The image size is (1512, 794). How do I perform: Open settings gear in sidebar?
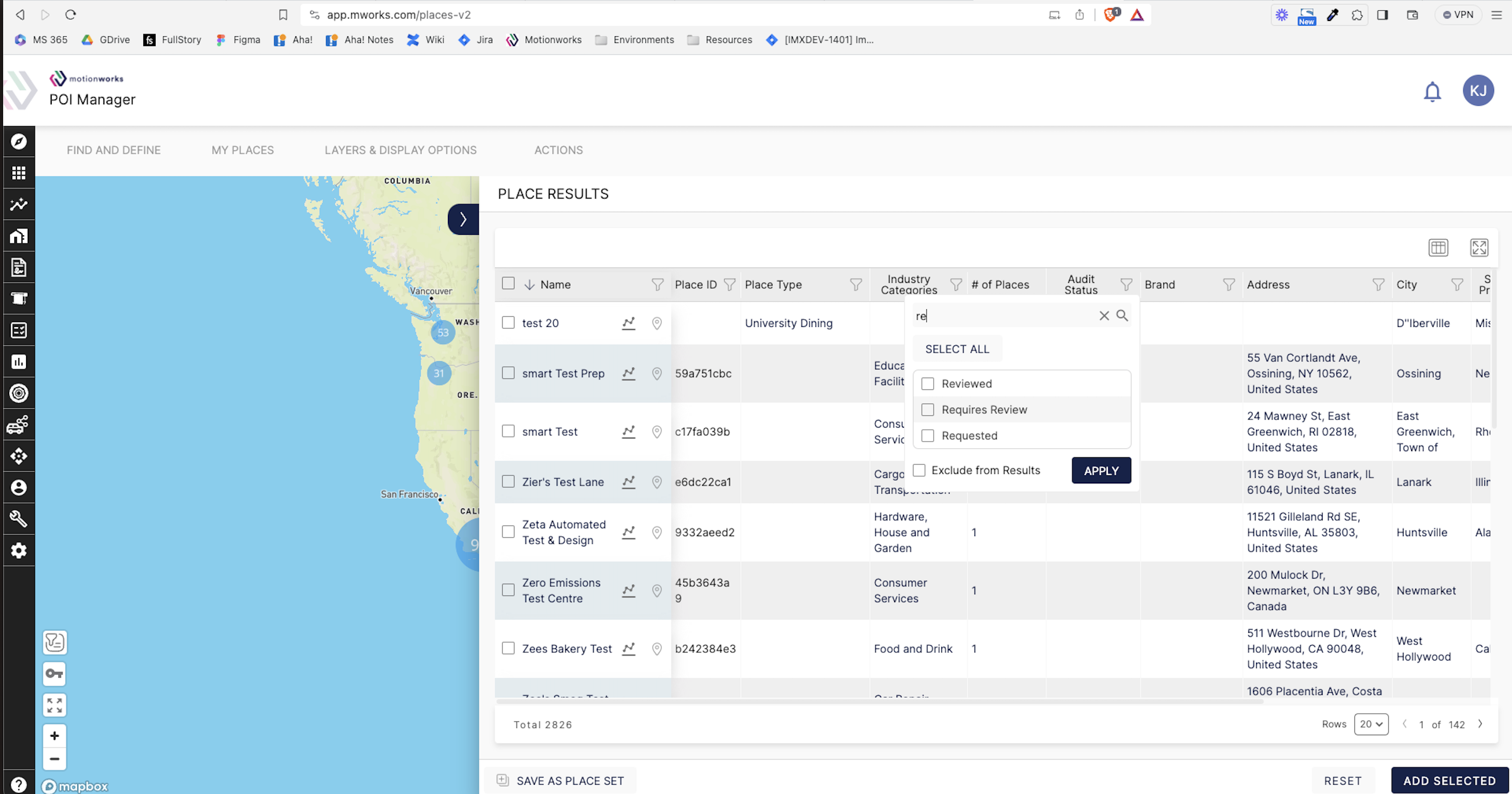(x=19, y=550)
